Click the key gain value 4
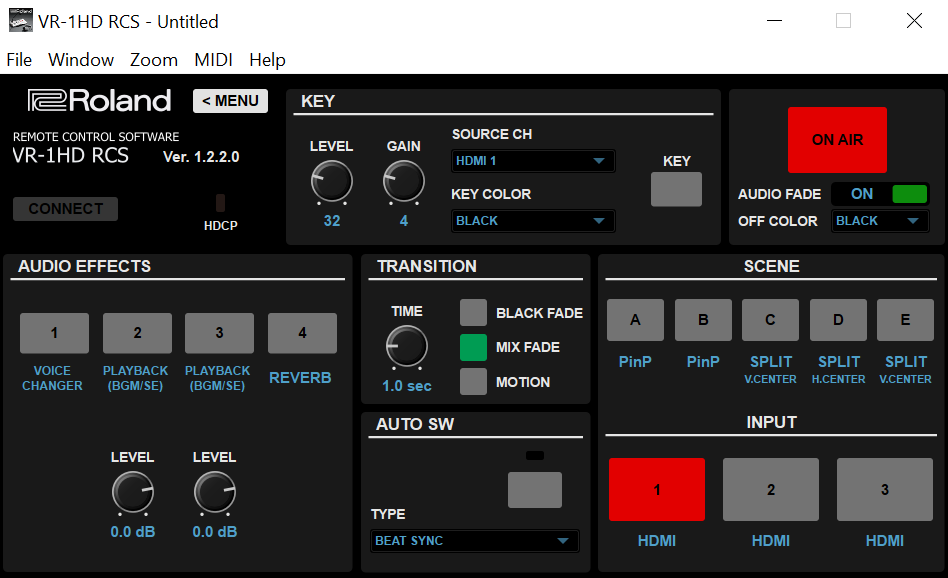Viewport: 948px width, 578px height. [404, 221]
